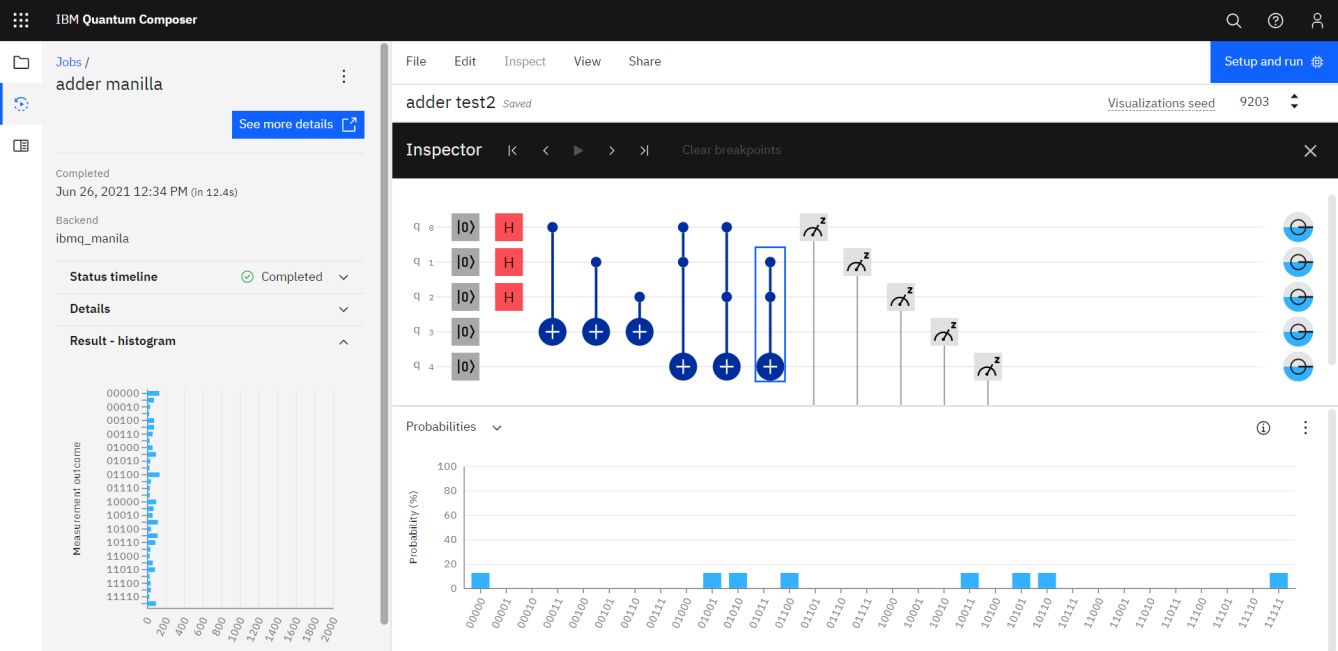The width and height of the screenshot is (1338, 651).
Task: Select the highlighted Toffoli gate target on q4
Action: (x=770, y=367)
